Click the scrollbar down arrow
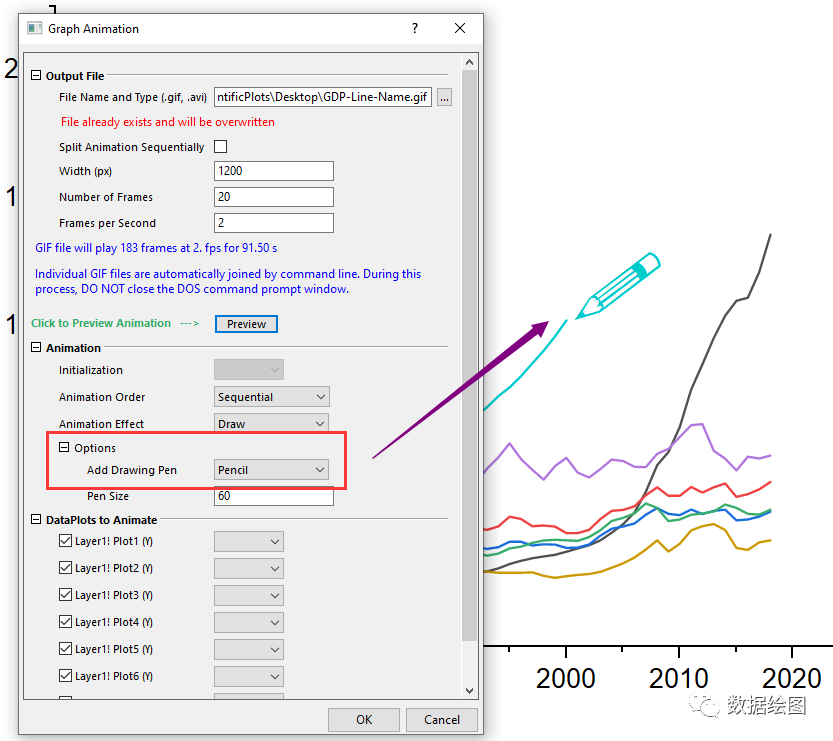The width and height of the screenshot is (833, 741). 469,689
